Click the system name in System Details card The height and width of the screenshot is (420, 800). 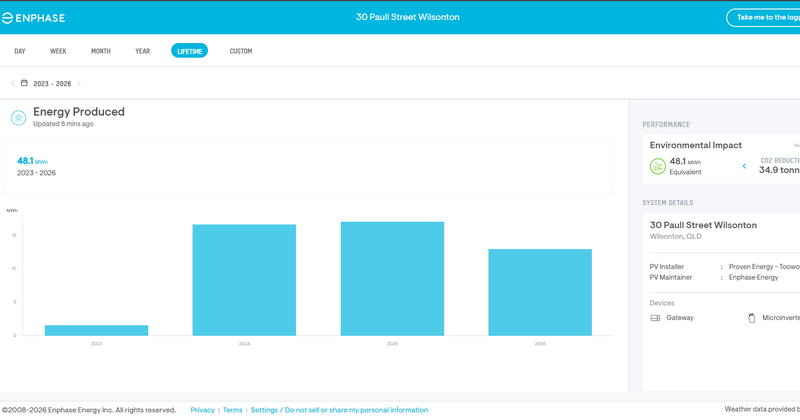[703, 225]
